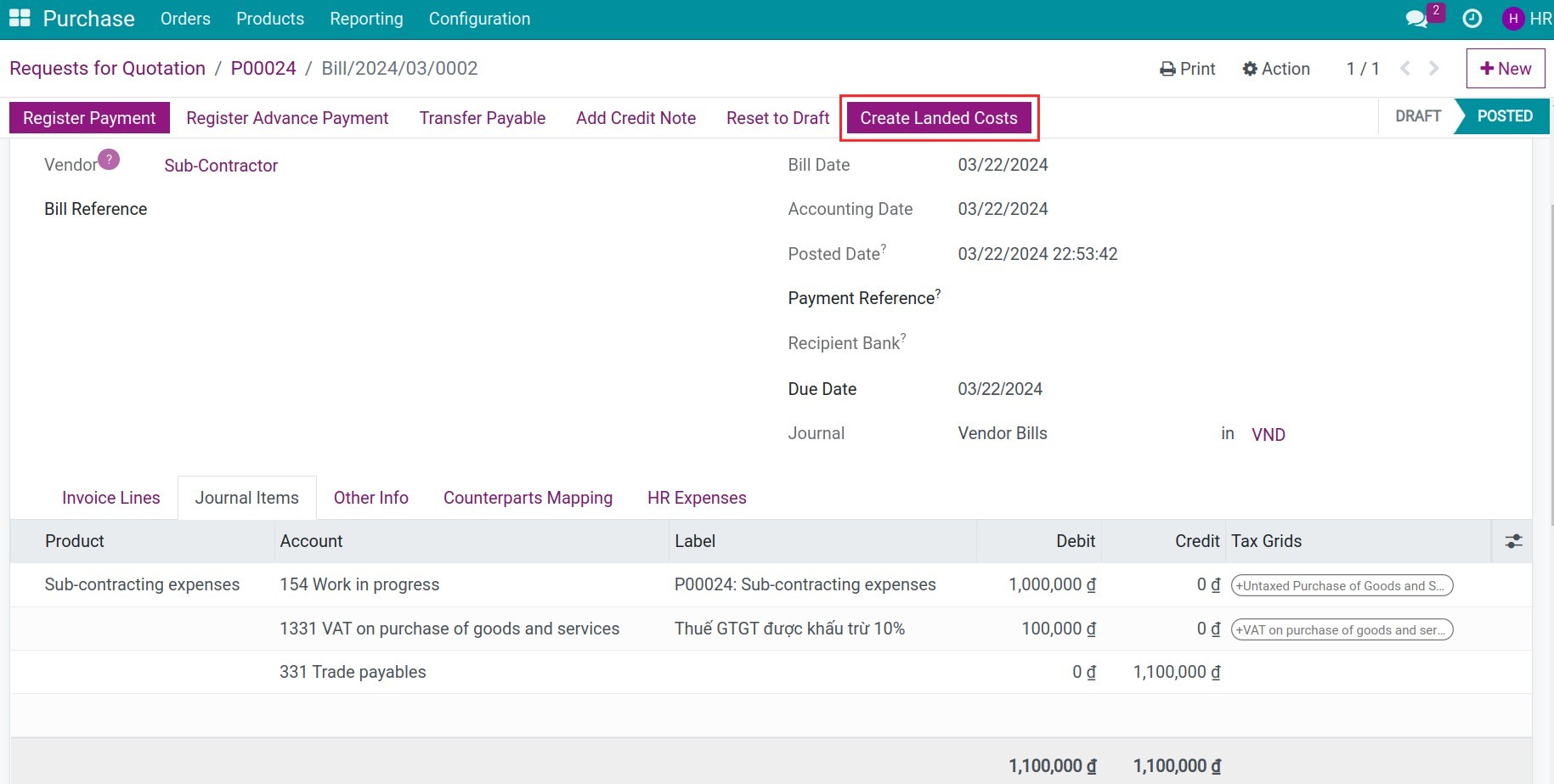Open the Reporting menu
This screenshot has width=1554, height=784.
pos(366,19)
